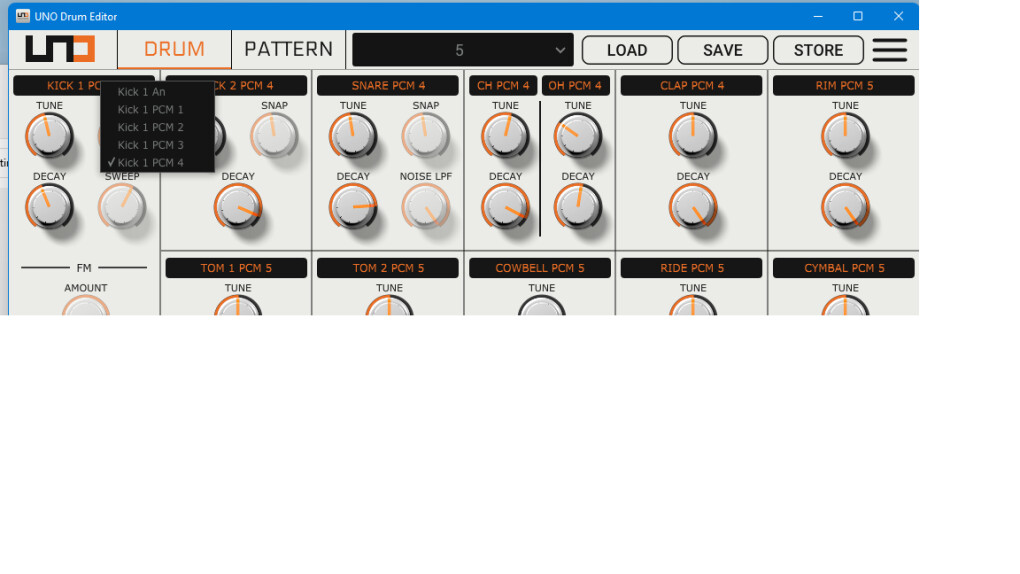Switch to the DRUM tab

pyautogui.click(x=174, y=49)
